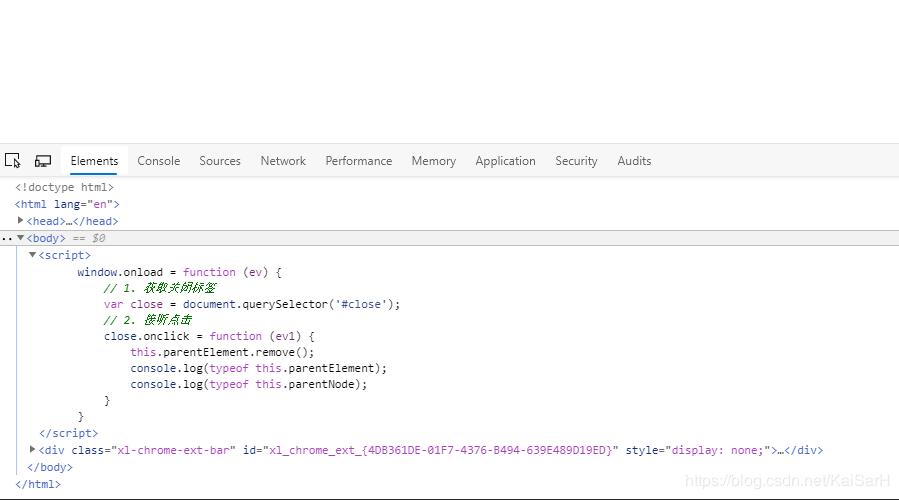The height and width of the screenshot is (500, 899).
Task: Click the '// 1.' comment line
Action: [x=160, y=288]
